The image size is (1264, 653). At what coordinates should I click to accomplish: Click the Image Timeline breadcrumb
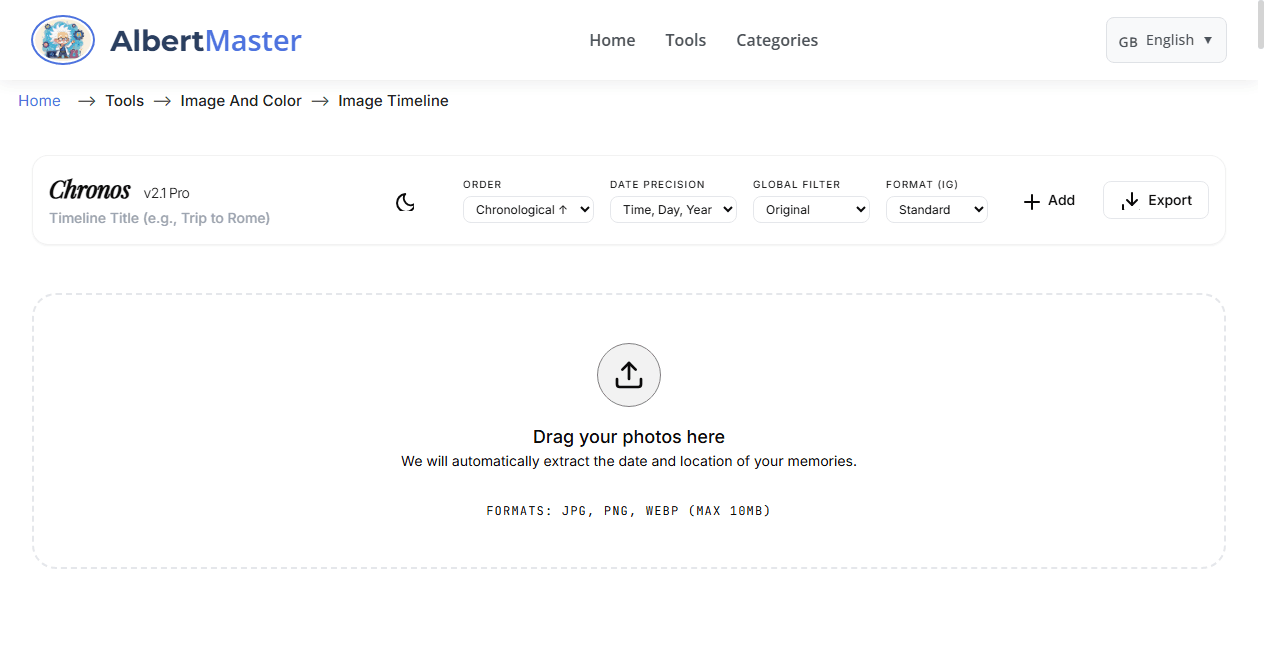[393, 101]
